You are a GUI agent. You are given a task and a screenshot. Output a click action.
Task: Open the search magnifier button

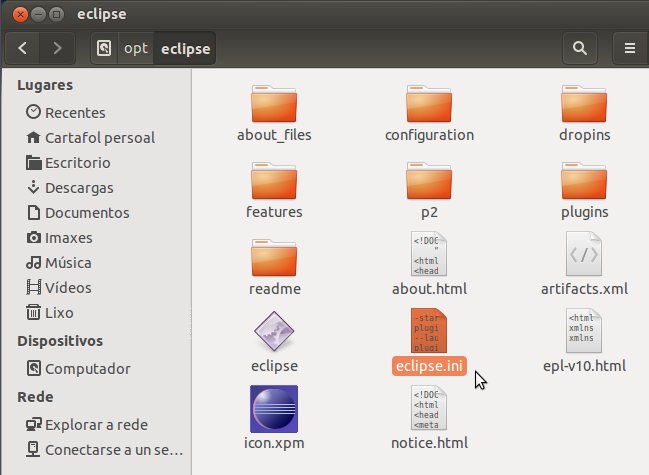(x=579, y=48)
